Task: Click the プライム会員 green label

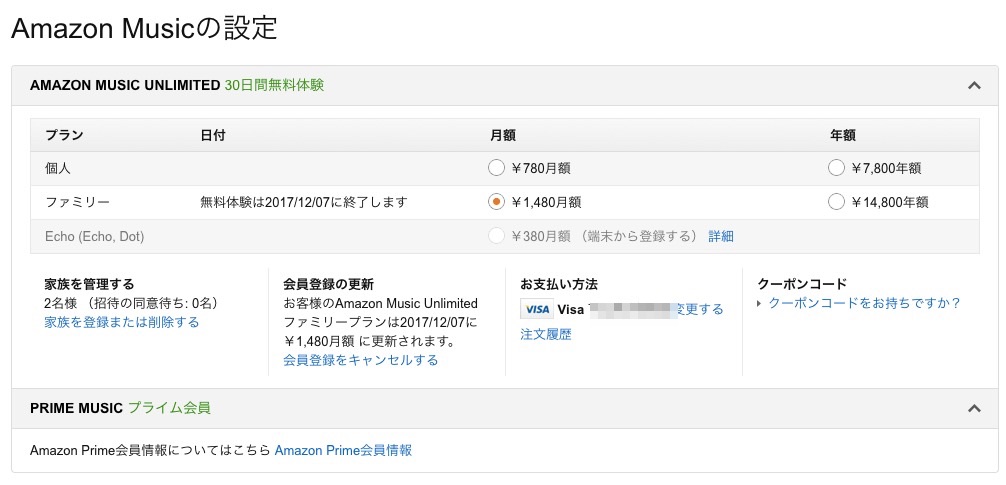Action: pyautogui.click(x=169, y=408)
